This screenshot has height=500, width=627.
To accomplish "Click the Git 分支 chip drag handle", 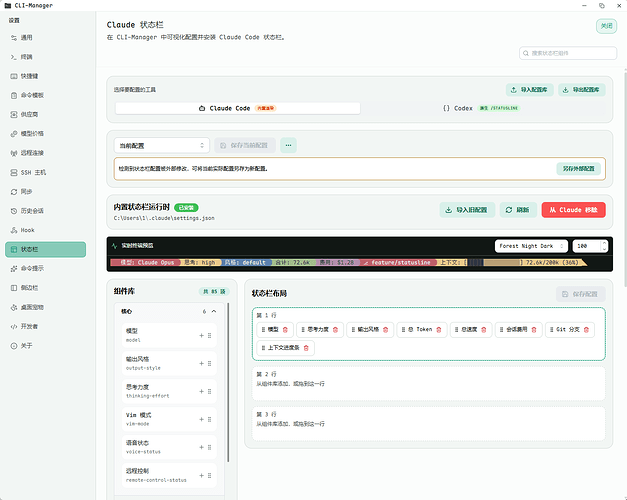I will tap(551, 330).
